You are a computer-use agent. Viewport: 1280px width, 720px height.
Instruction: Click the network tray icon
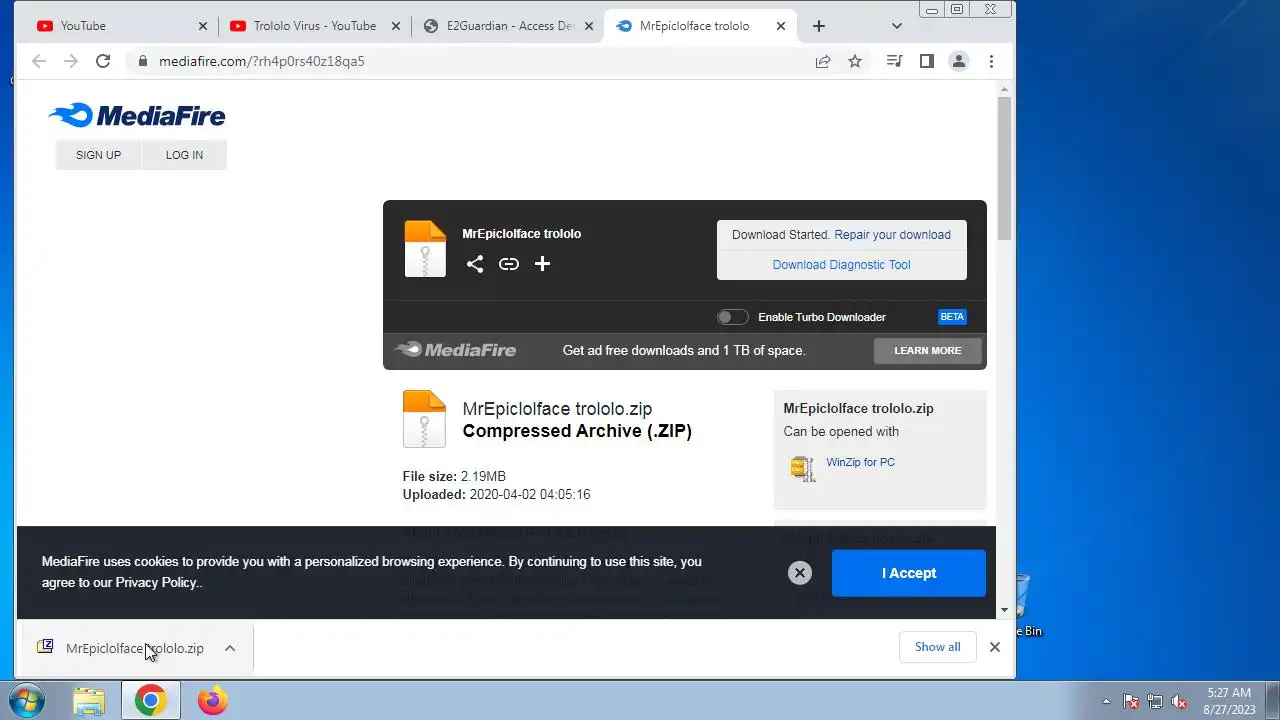[1155, 701]
